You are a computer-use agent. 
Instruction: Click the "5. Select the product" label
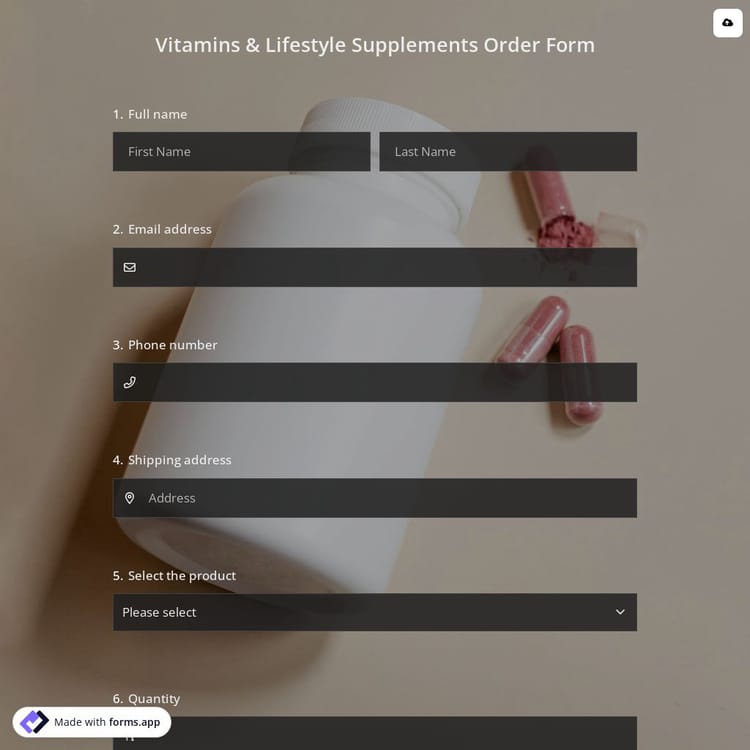[174, 575]
